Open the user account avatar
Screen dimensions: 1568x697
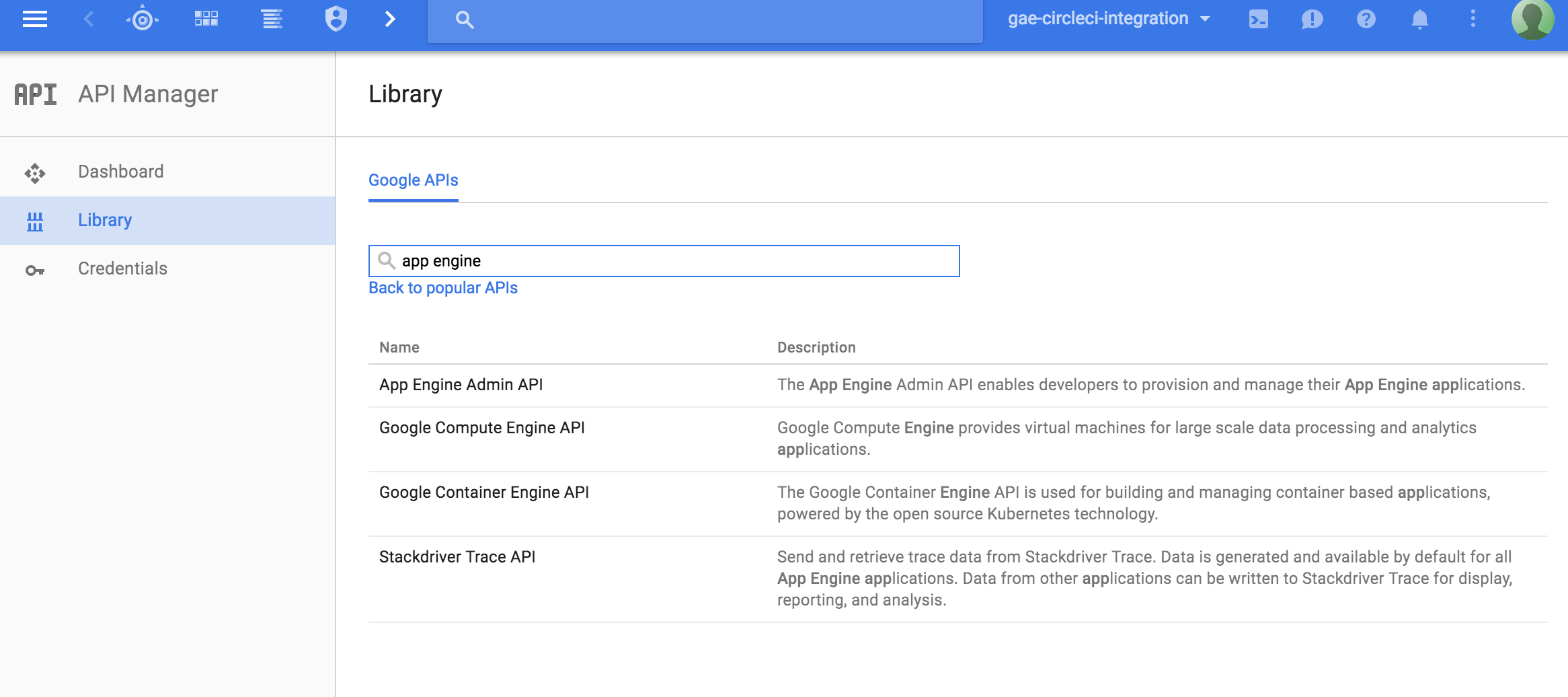tap(1532, 19)
